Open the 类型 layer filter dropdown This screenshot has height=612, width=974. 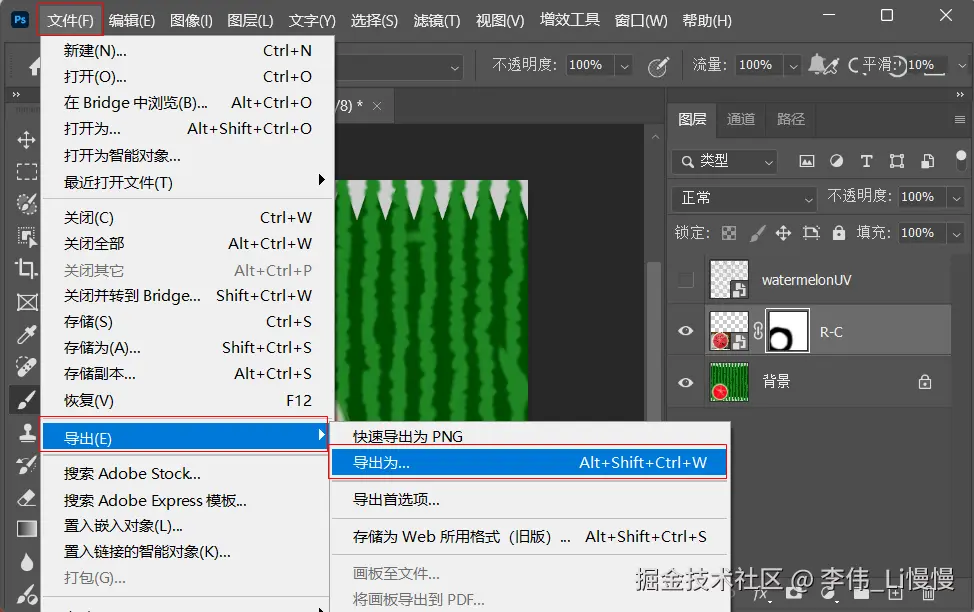click(724, 162)
